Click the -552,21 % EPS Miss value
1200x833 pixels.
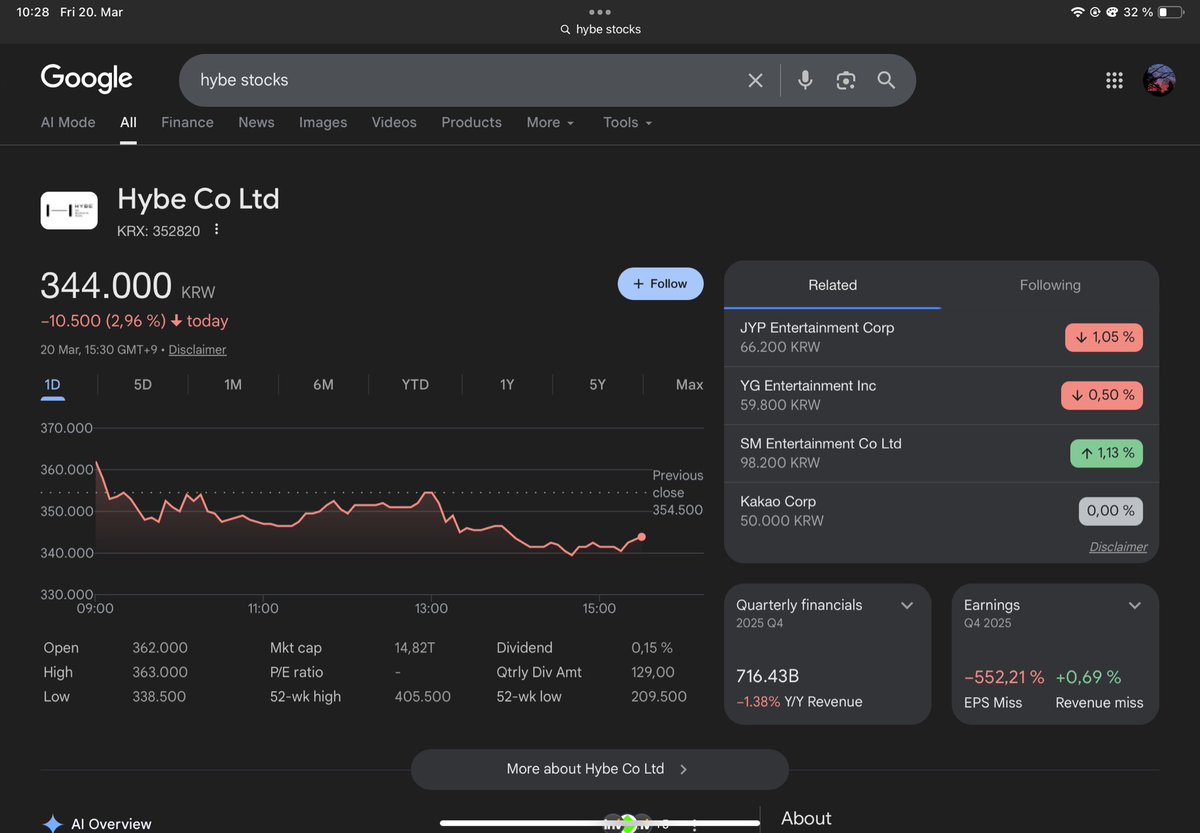pyautogui.click(x=1004, y=677)
